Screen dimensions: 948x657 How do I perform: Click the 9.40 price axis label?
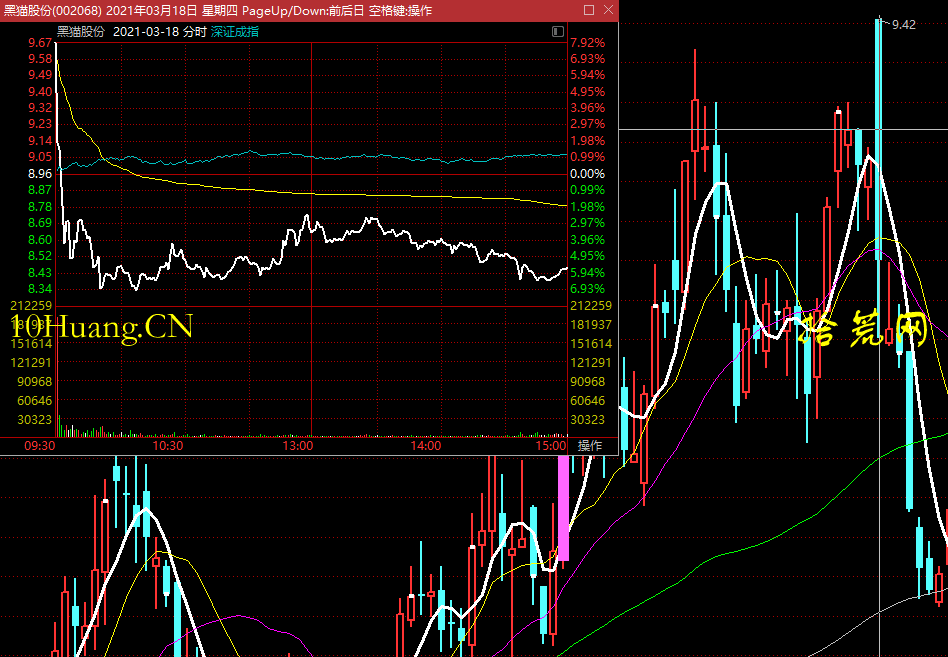tap(40, 92)
